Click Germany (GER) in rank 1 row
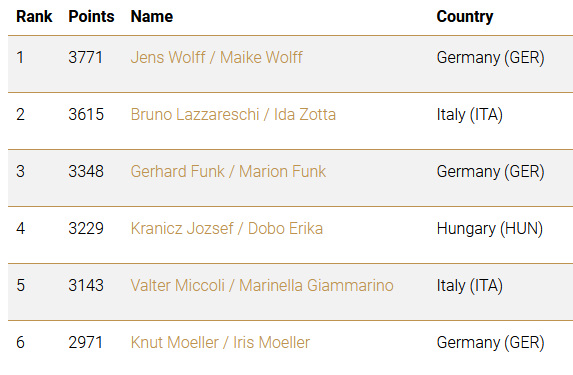 tap(490, 58)
